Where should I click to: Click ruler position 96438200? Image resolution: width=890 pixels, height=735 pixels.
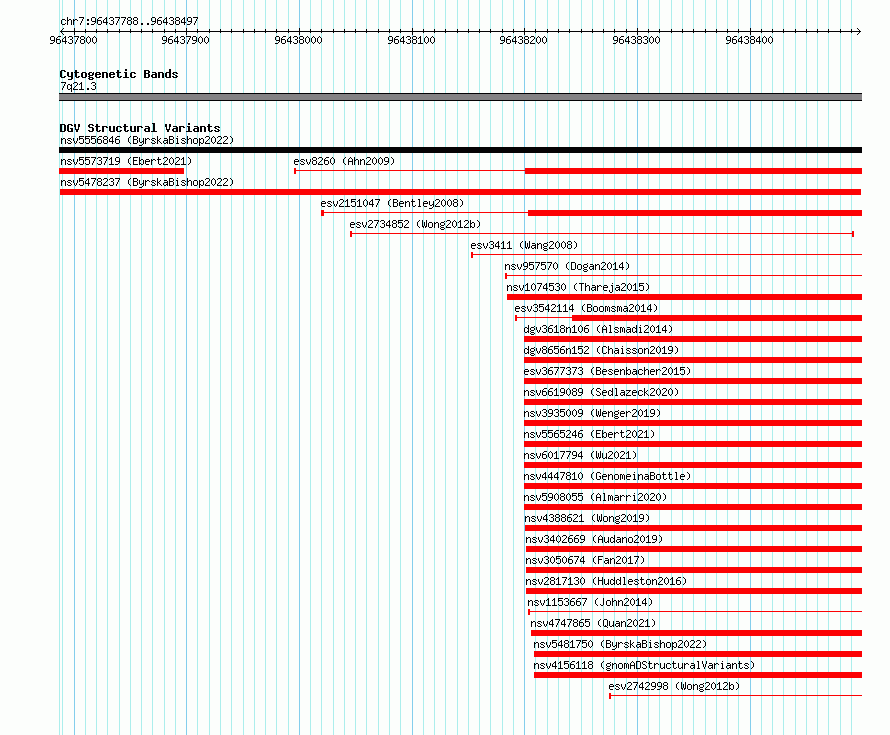(523, 40)
